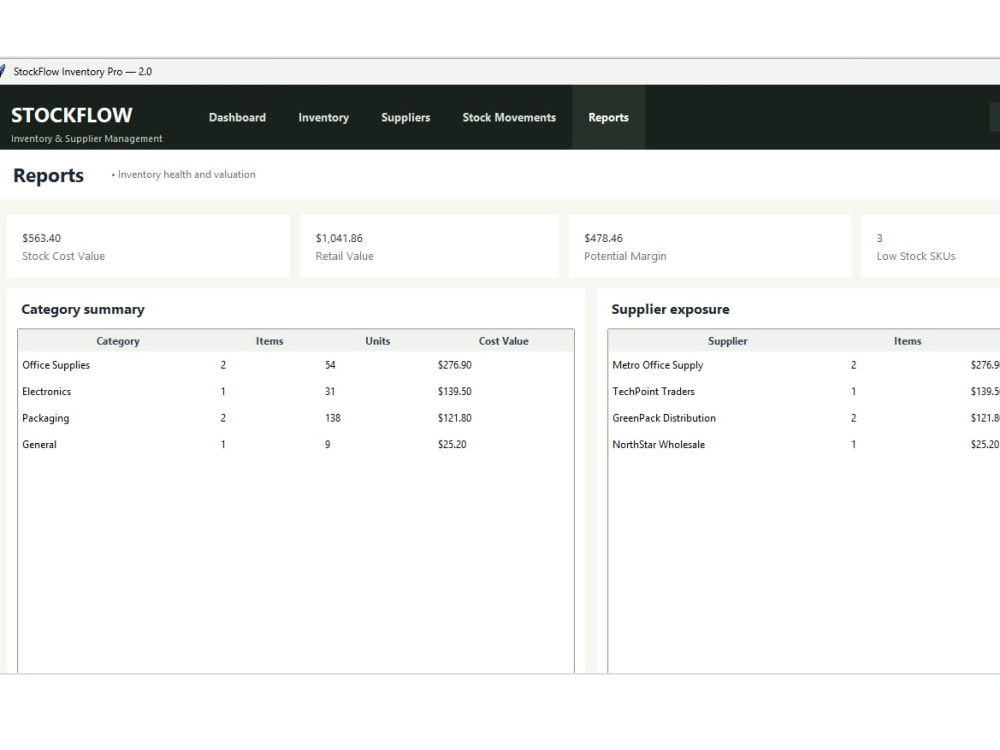
Task: Select the GreenPack Distribution row
Action: click(x=804, y=418)
